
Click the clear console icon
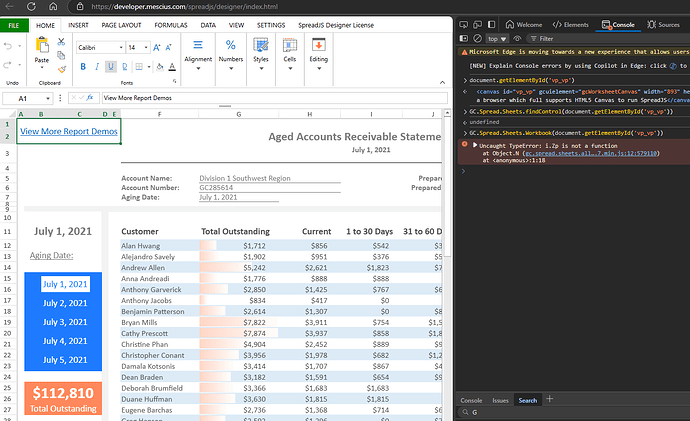tap(477, 39)
